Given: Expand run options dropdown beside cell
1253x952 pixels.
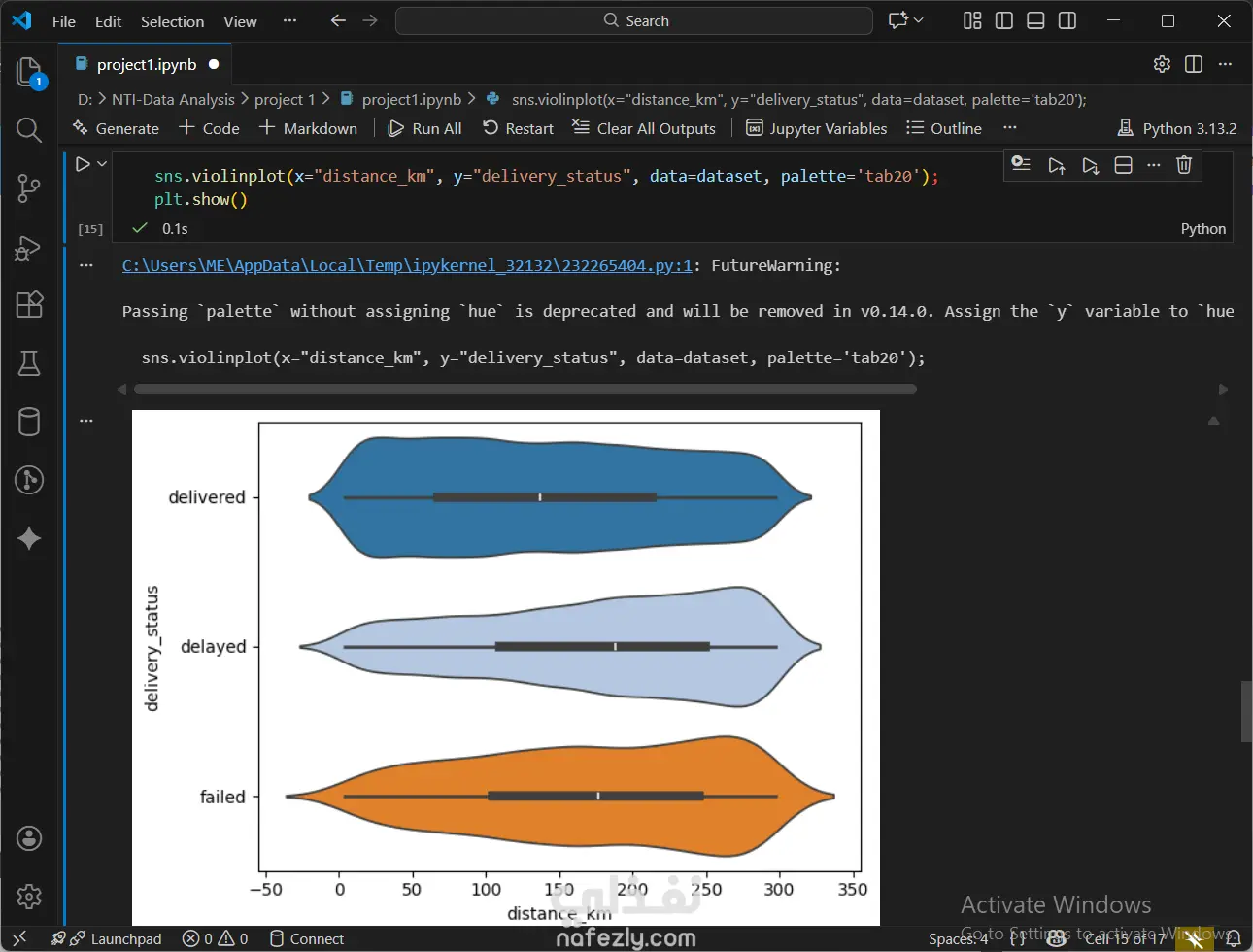Looking at the screenshot, I should (x=102, y=165).
